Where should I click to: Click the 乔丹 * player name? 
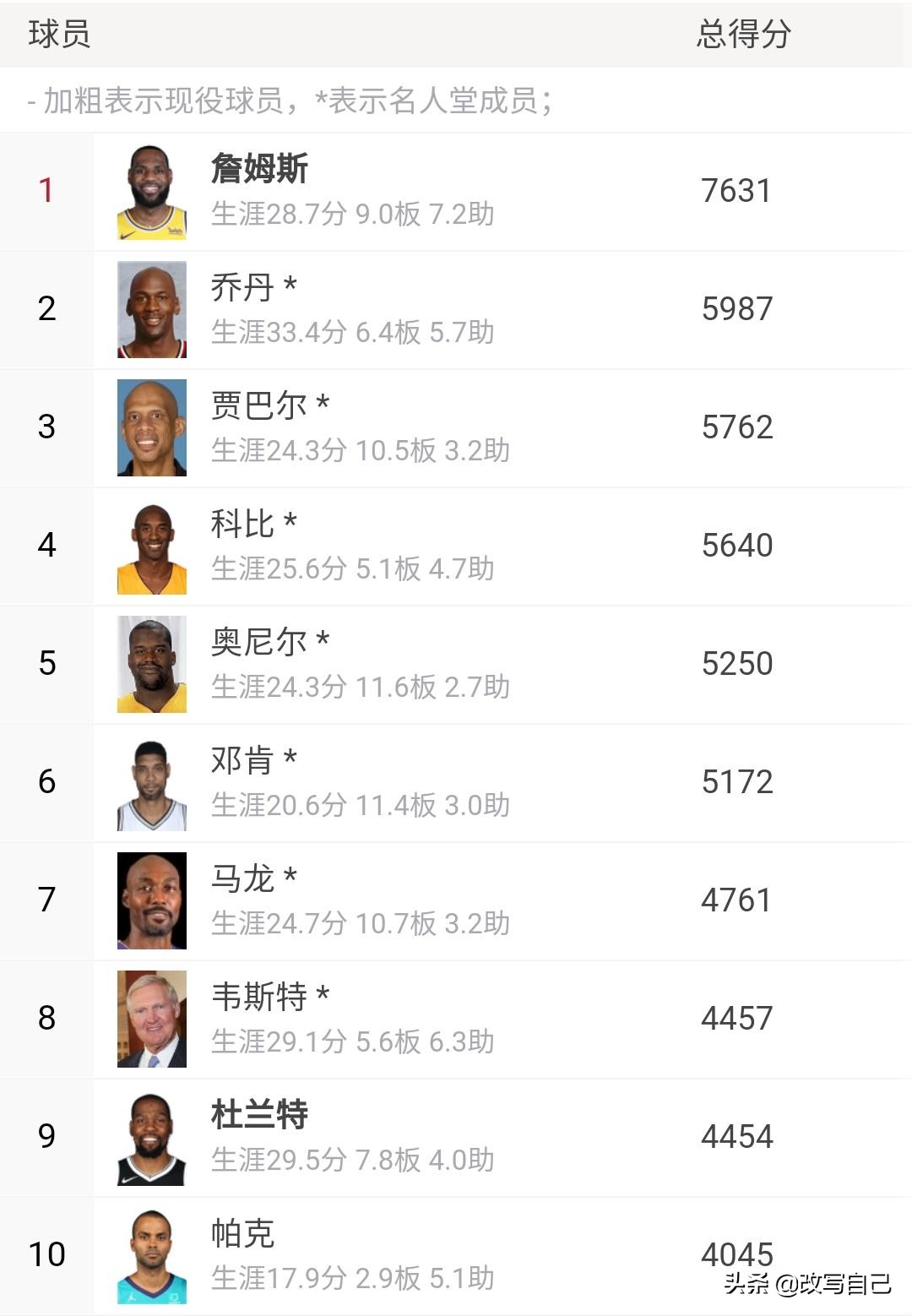[x=253, y=287]
